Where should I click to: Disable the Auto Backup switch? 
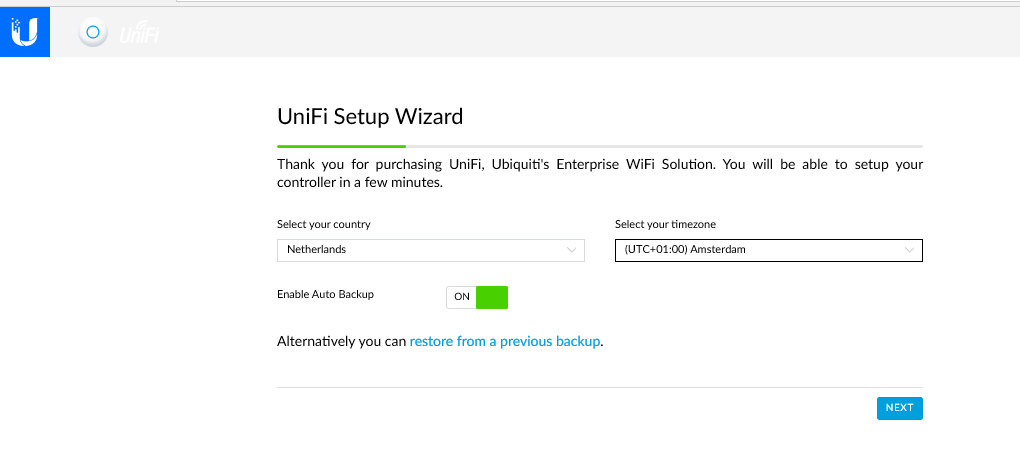click(x=477, y=297)
